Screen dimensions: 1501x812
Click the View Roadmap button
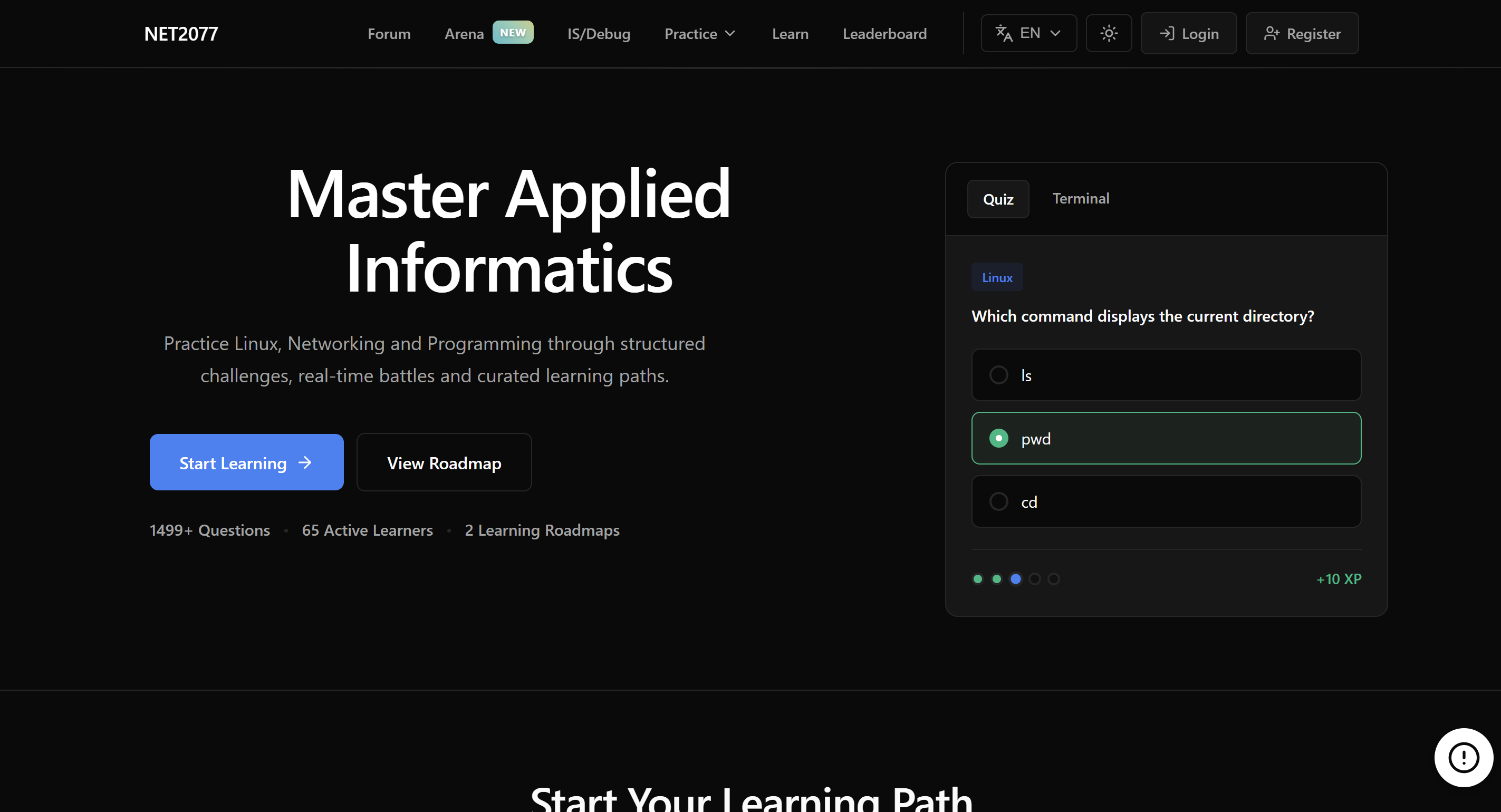[444, 462]
